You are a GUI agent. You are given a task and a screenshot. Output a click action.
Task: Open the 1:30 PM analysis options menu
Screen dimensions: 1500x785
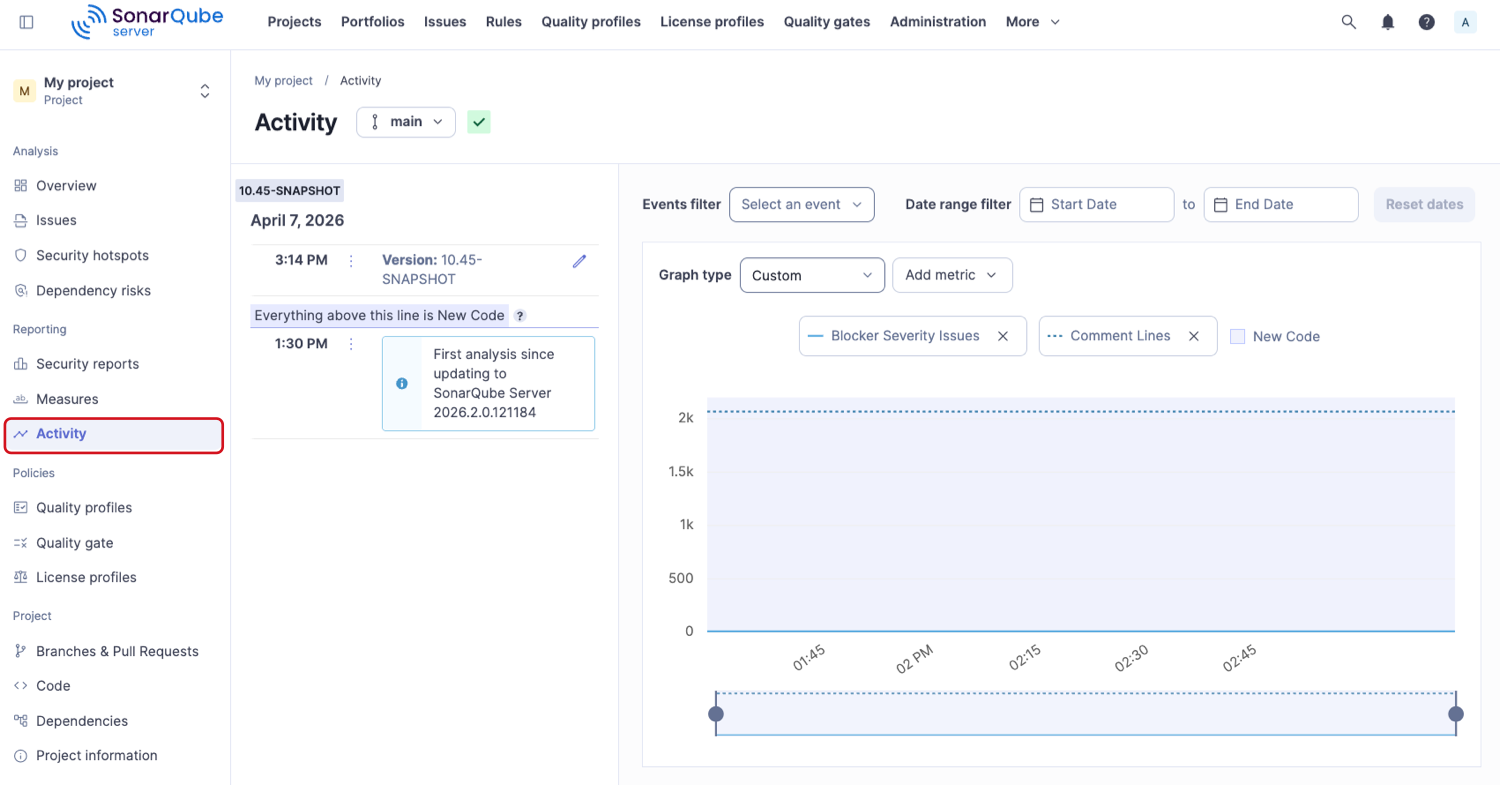pyautogui.click(x=351, y=344)
